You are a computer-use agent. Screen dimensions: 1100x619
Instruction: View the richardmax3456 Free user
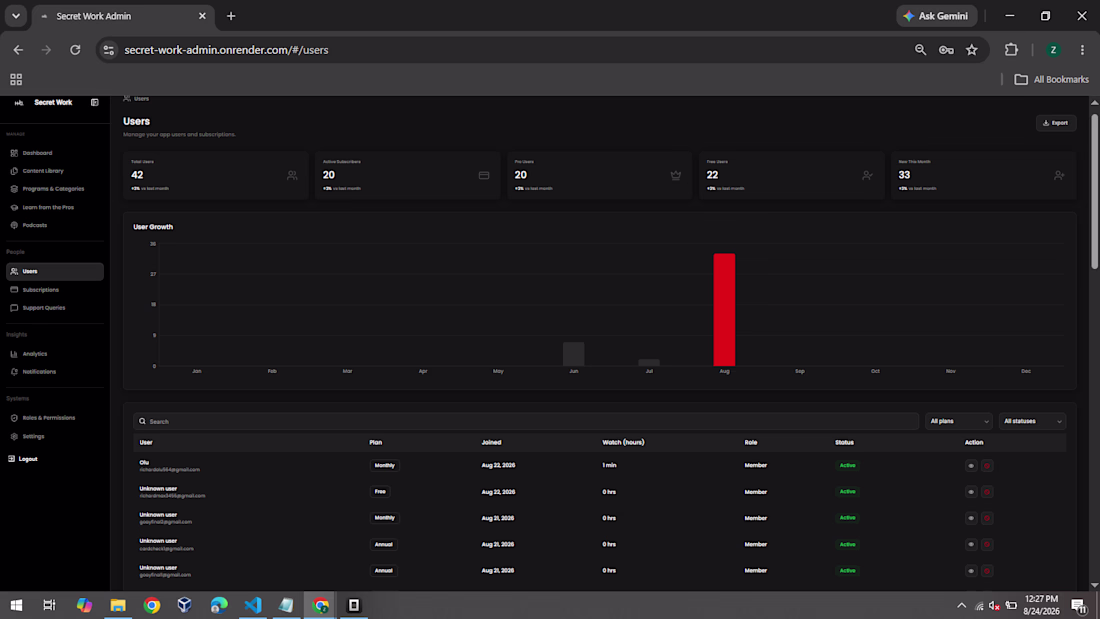click(971, 492)
